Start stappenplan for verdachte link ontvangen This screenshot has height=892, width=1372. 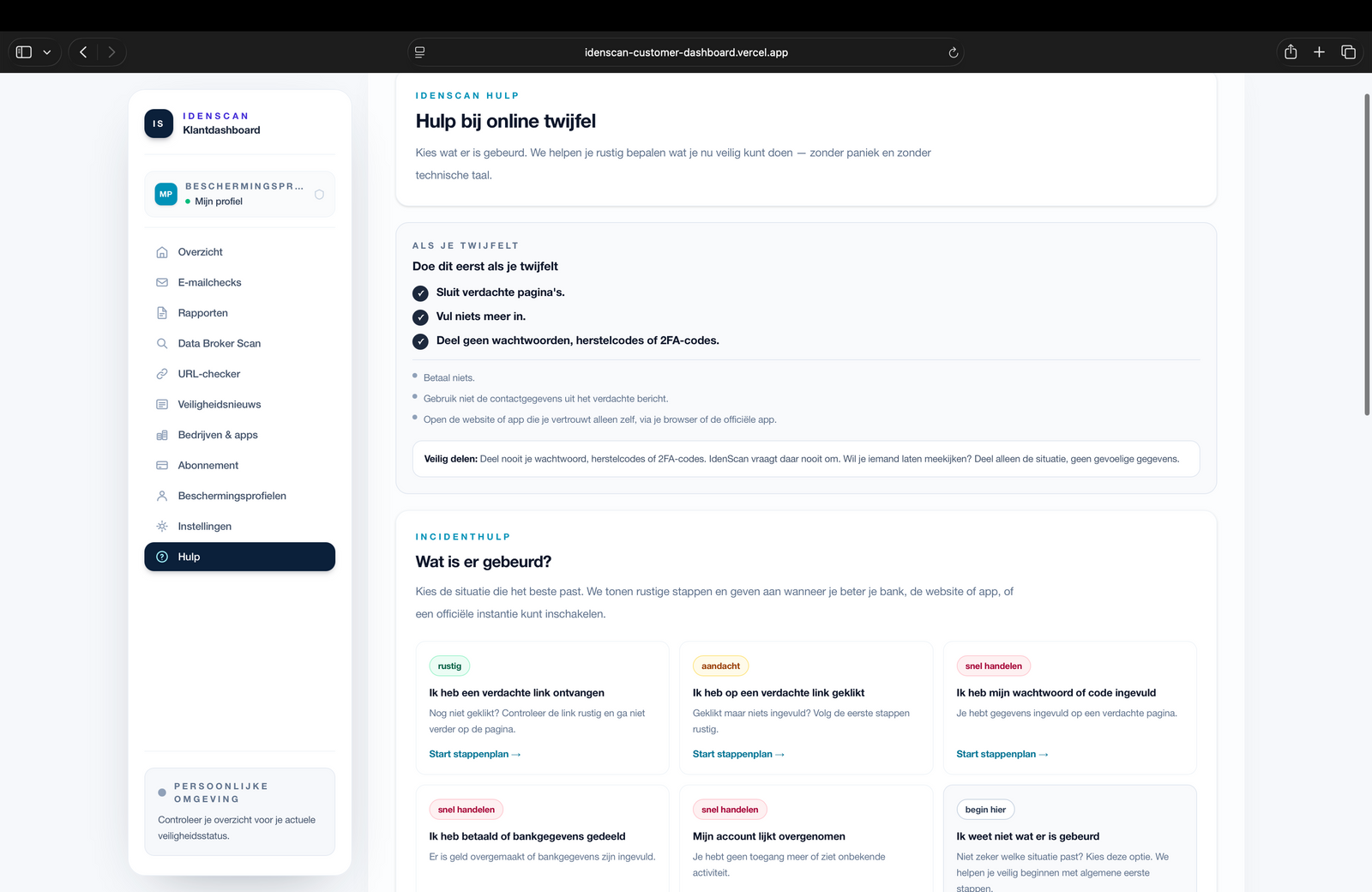coord(475,754)
